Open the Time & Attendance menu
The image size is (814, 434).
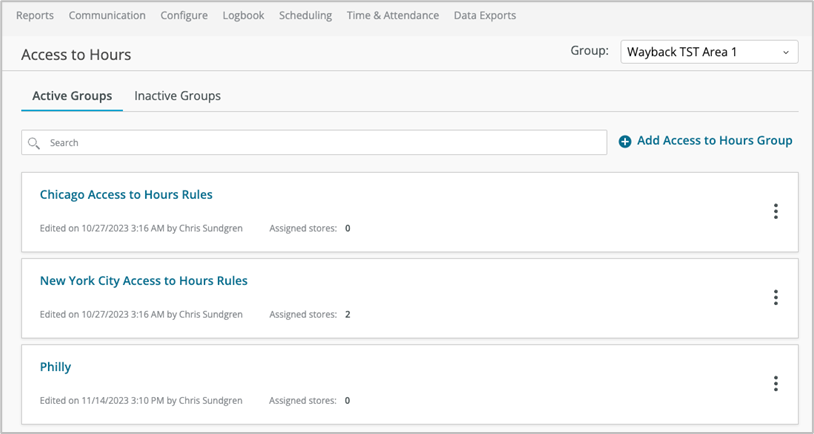[x=392, y=15]
